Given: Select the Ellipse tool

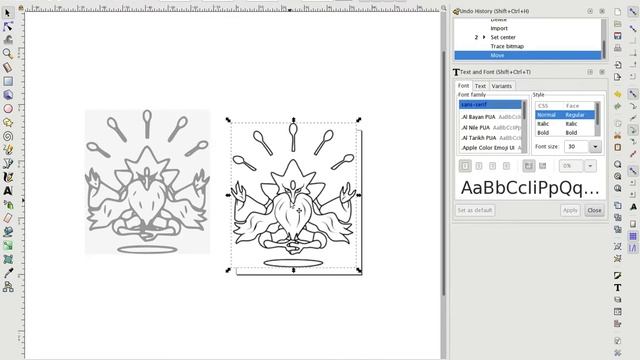Looking at the screenshot, I should pos(8,109).
